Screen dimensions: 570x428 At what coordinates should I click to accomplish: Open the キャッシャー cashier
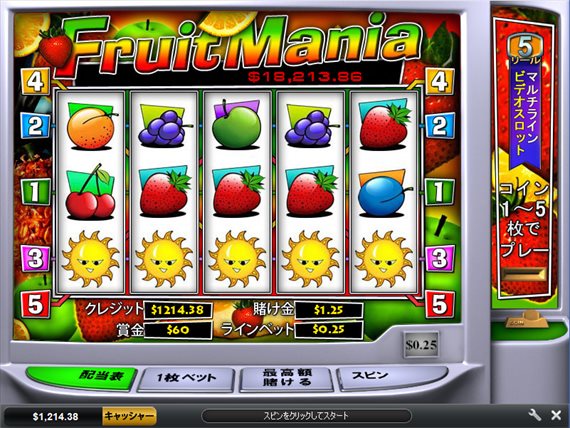click(x=129, y=416)
